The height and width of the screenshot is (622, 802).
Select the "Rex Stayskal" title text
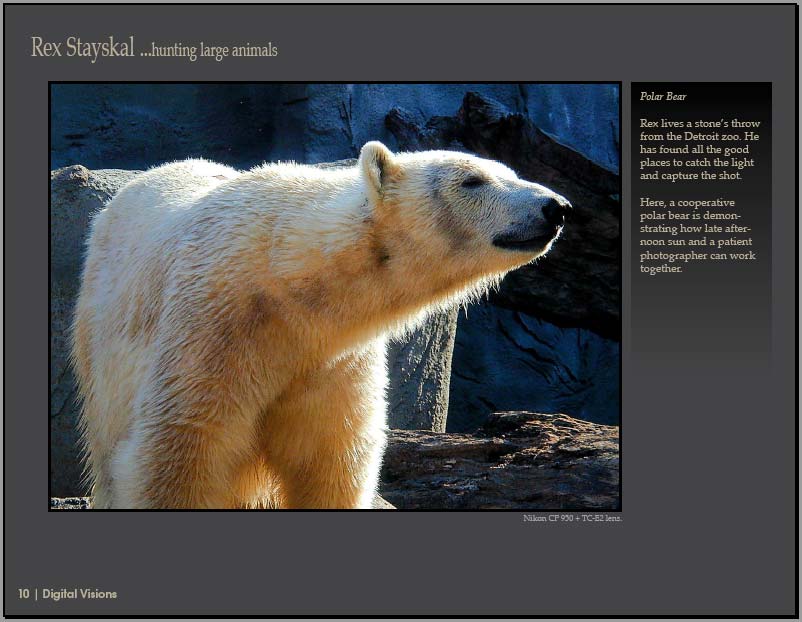pyautogui.click(x=82, y=47)
